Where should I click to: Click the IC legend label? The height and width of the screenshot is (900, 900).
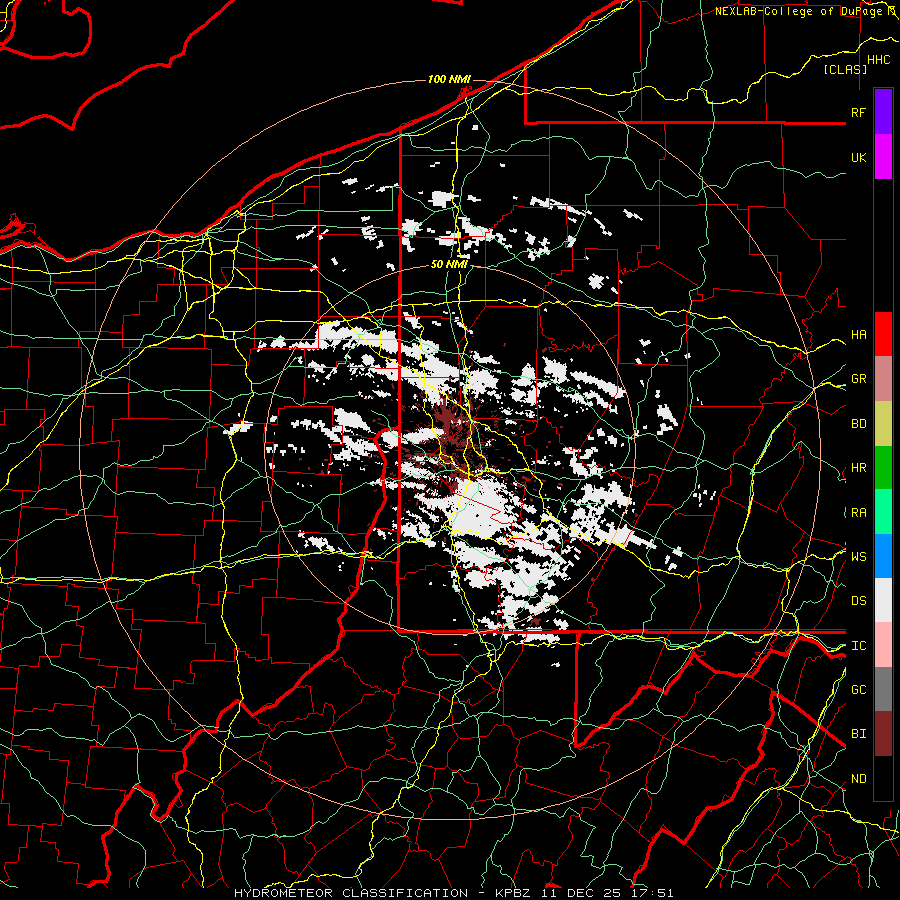[858, 646]
